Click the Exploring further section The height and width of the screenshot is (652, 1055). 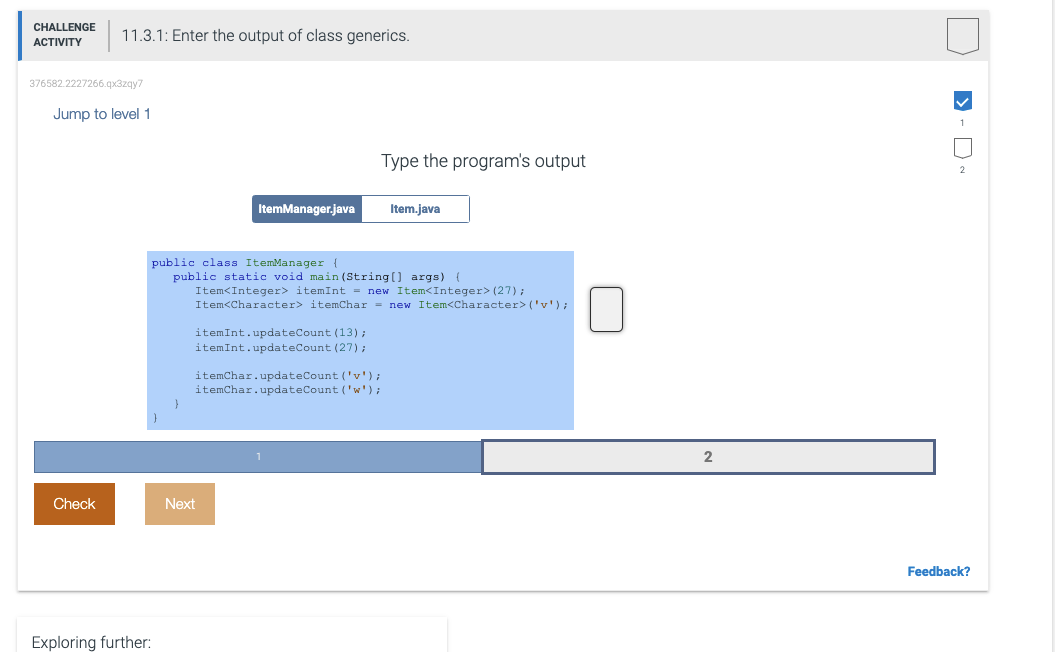click(91, 642)
